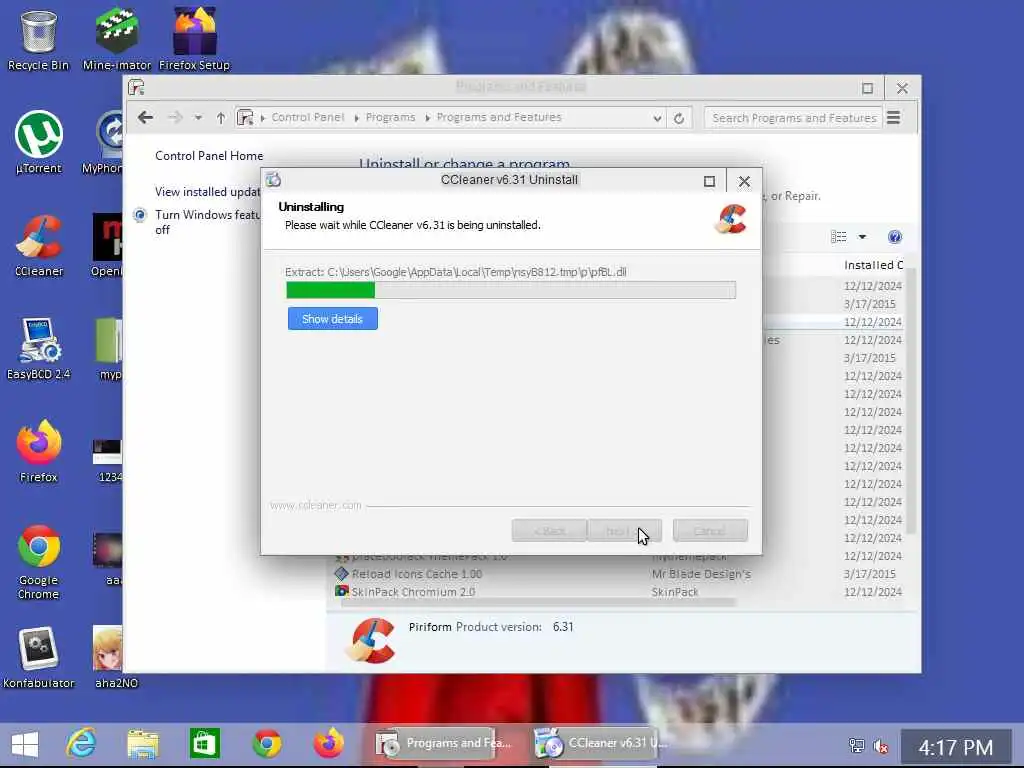Open the Mine-imator desktop icon
The image size is (1024, 768).
point(116,39)
